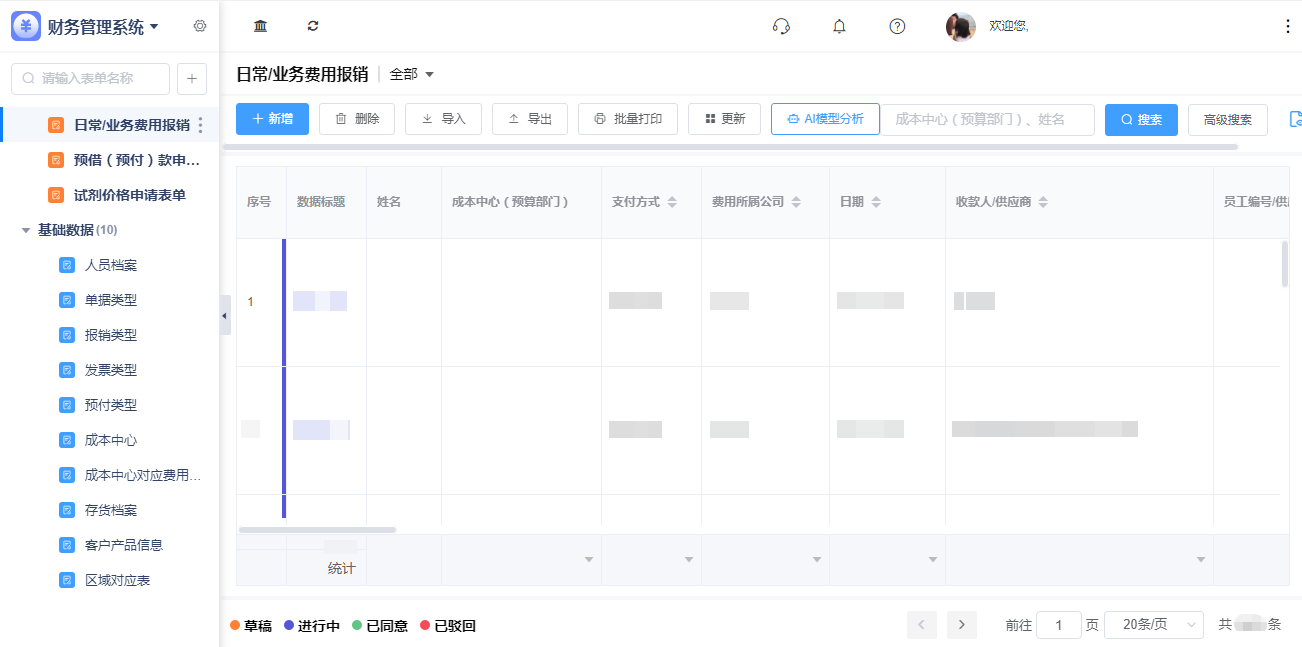This screenshot has height=647, width=1302.
Task: Click the 进行中 blue status legend
Action: pyautogui.click(x=312, y=626)
